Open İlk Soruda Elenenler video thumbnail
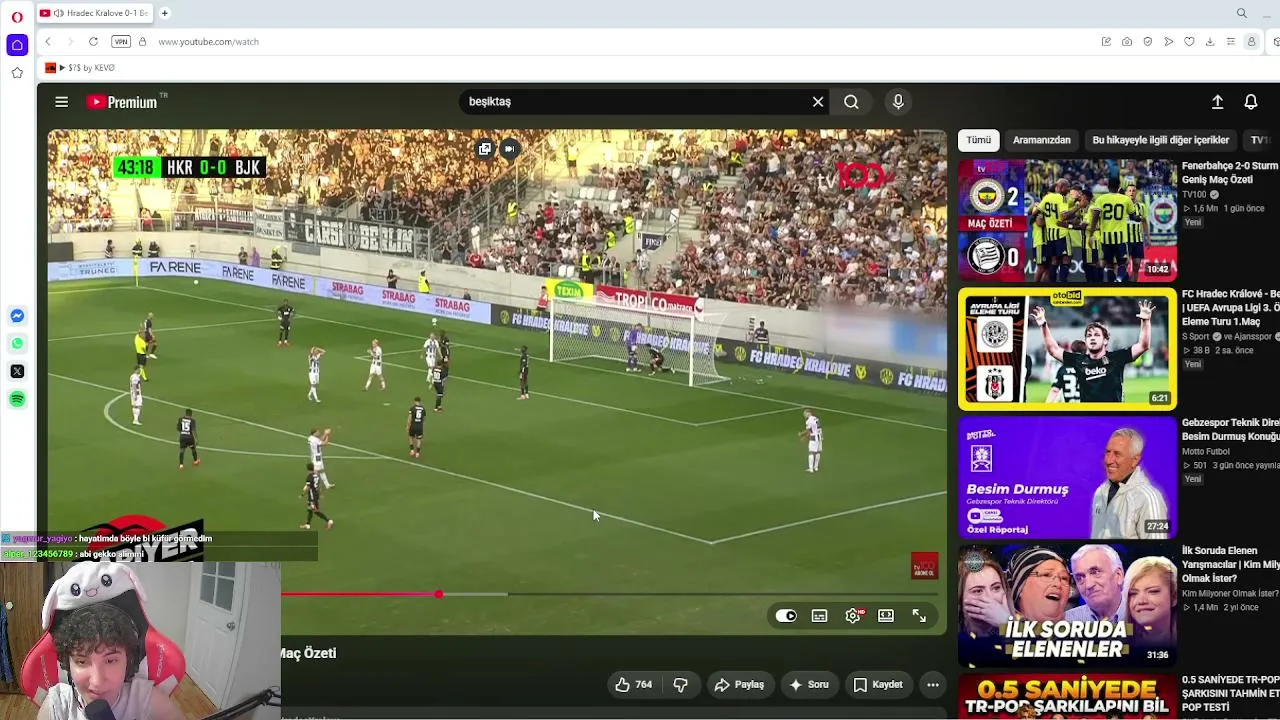 (1067, 606)
